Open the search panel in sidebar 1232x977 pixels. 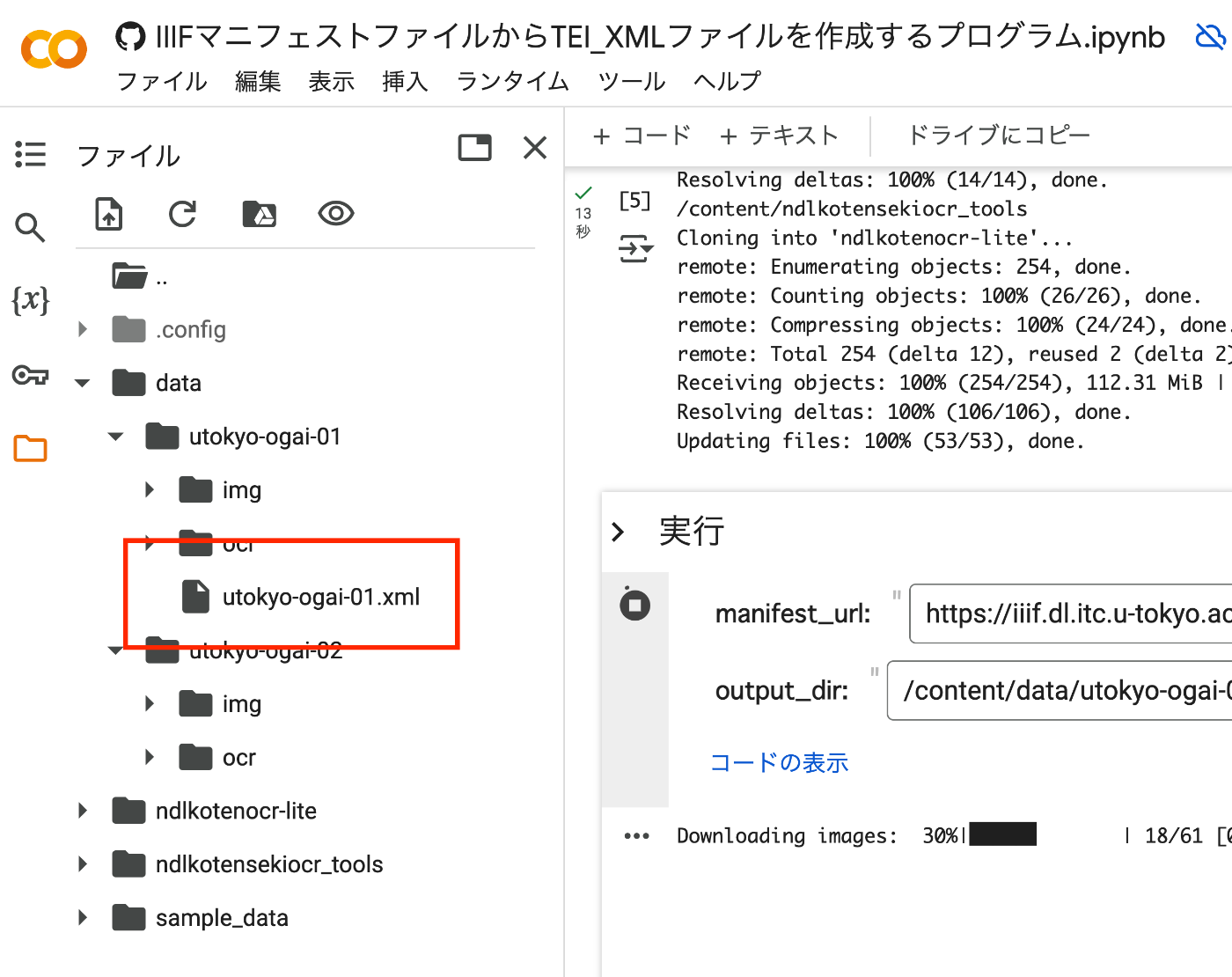(x=30, y=228)
